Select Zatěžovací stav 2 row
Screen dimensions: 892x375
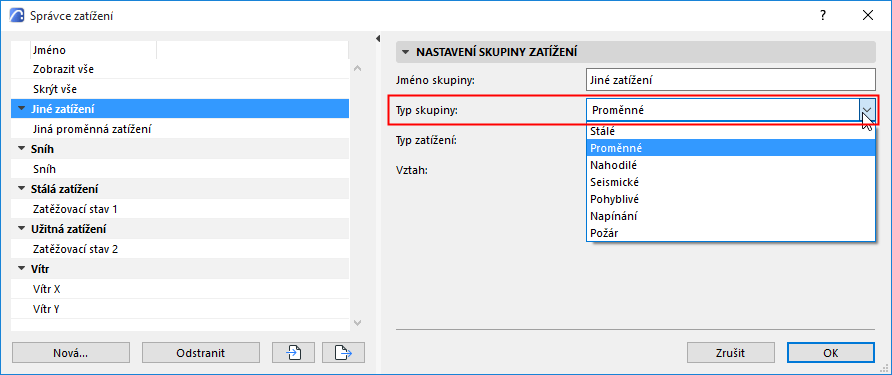[x=180, y=249]
